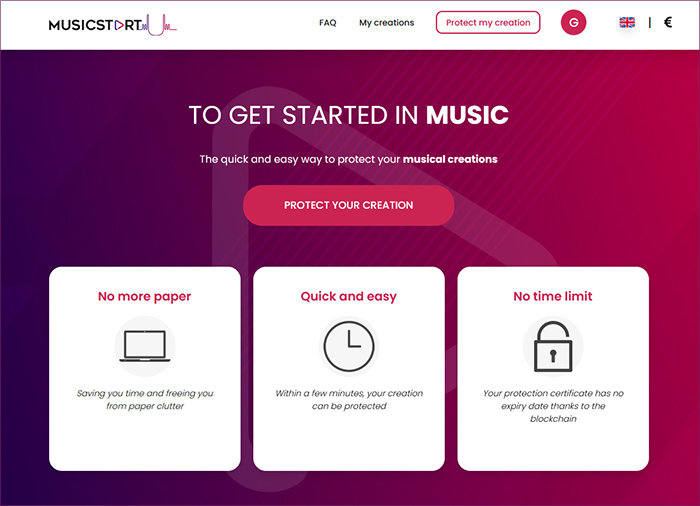
Task: Select the No time limit heading
Action: click(x=553, y=296)
